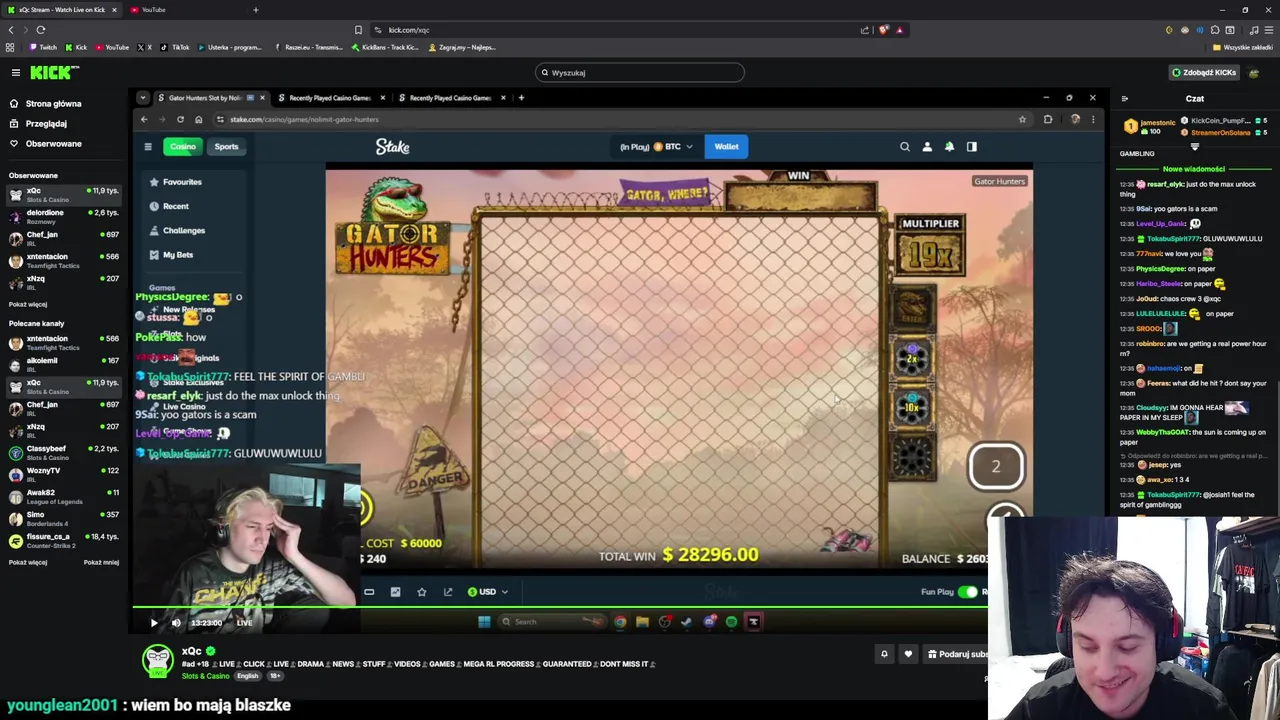Toggle stream notifications bell
The image size is (1280, 720).
click(884, 654)
